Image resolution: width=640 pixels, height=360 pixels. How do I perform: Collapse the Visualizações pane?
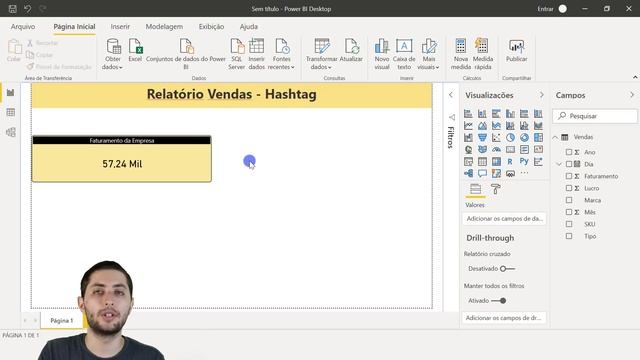(542, 95)
